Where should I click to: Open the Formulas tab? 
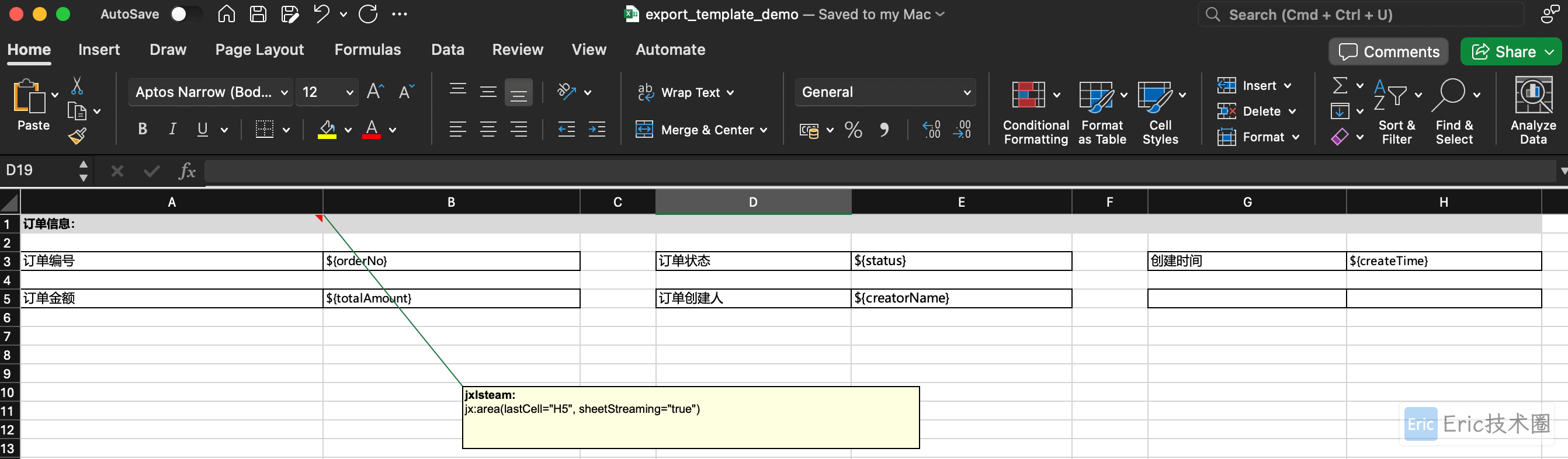[x=367, y=50]
